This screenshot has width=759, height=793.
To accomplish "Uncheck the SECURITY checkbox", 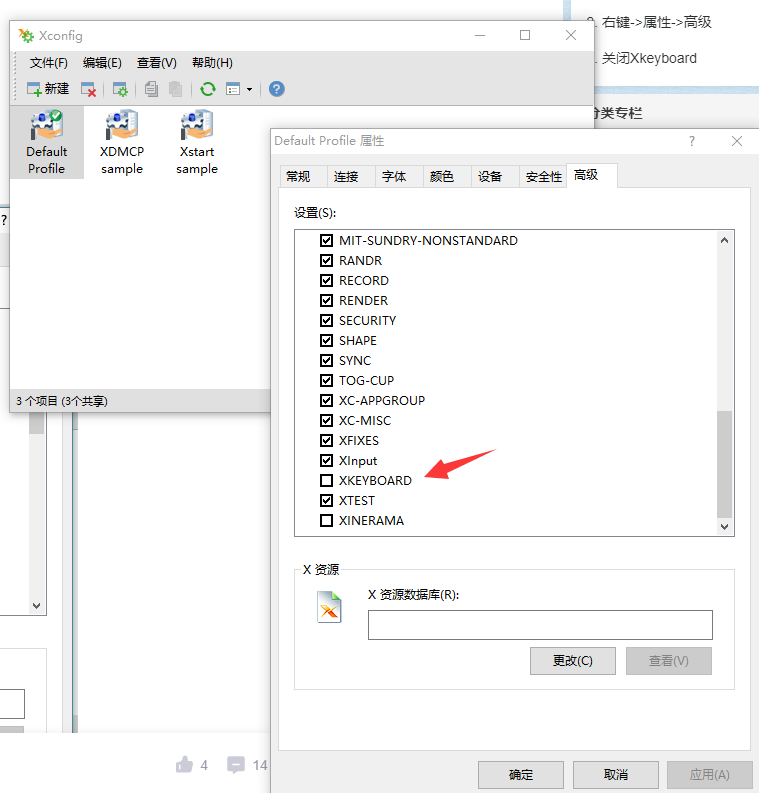I will (x=327, y=320).
